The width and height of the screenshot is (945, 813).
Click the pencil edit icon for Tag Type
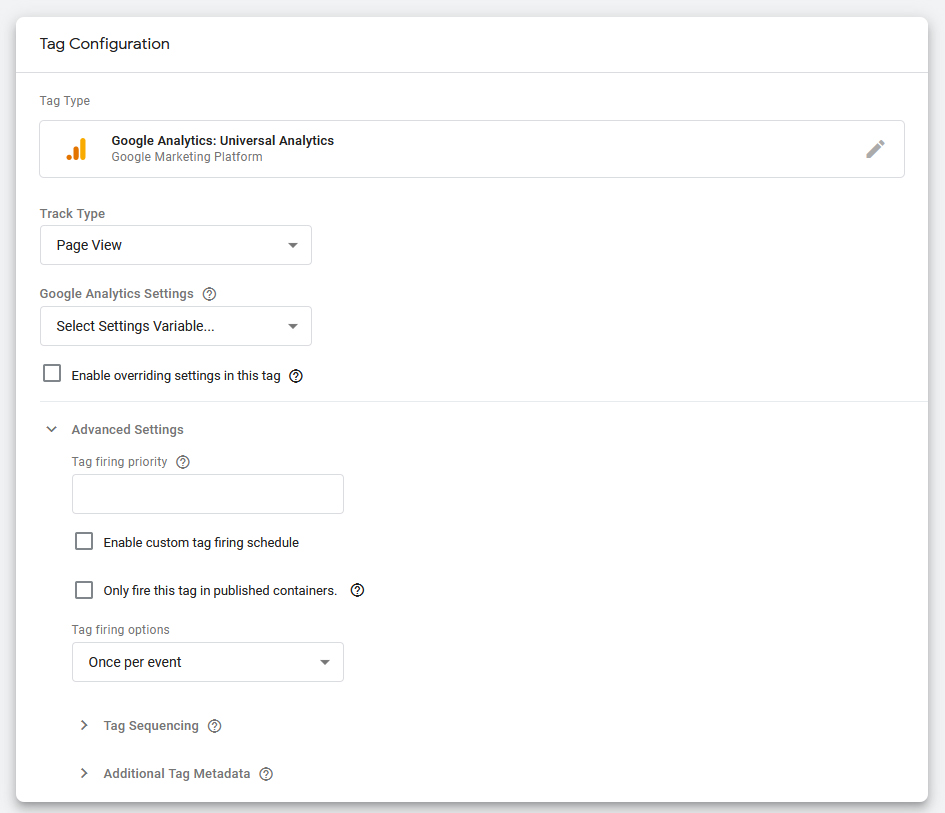875,149
